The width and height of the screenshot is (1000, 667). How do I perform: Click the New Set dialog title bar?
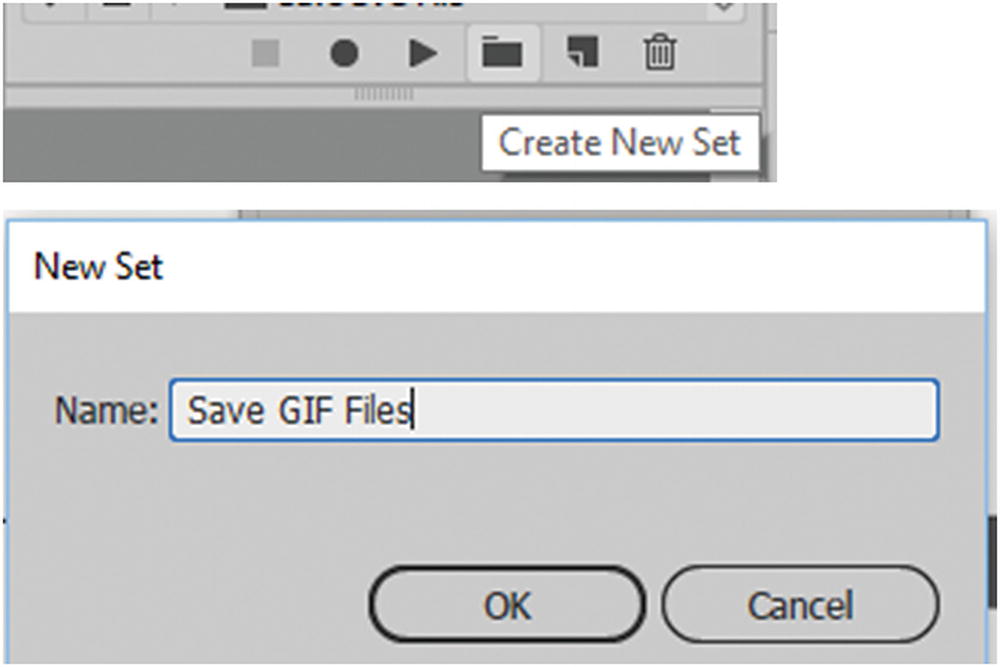pos(97,267)
